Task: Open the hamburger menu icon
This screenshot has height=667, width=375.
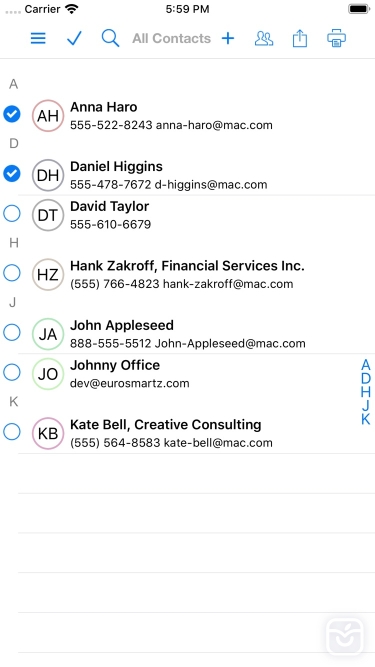Action: [x=38, y=38]
